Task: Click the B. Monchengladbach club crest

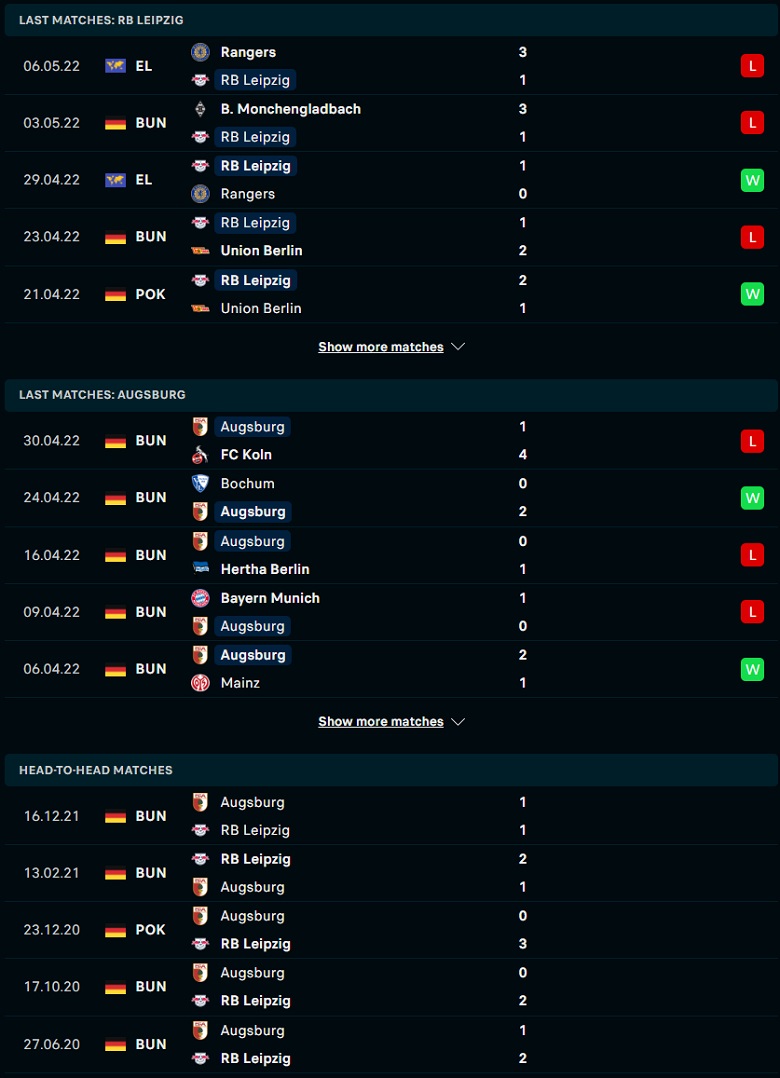Action: (200, 109)
